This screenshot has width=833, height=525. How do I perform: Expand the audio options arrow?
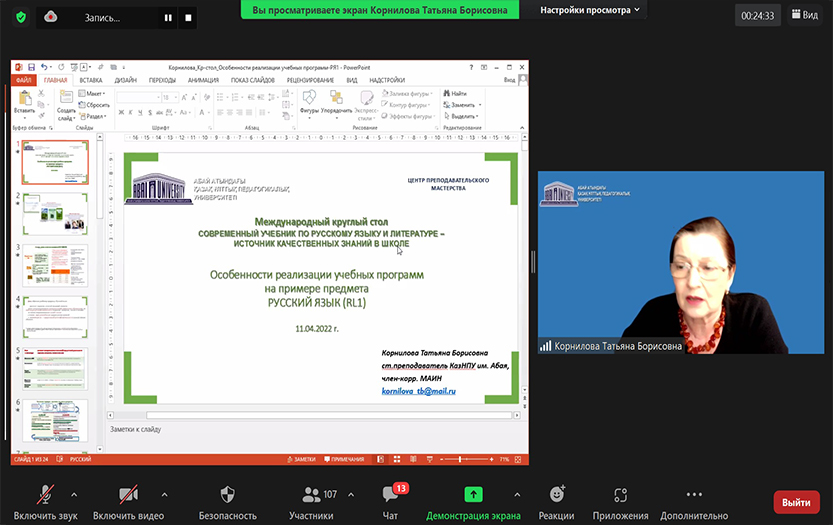[74, 494]
